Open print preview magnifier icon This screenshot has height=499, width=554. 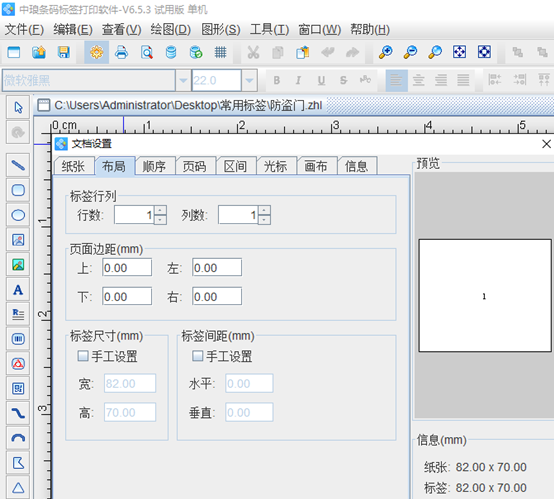tap(146, 52)
